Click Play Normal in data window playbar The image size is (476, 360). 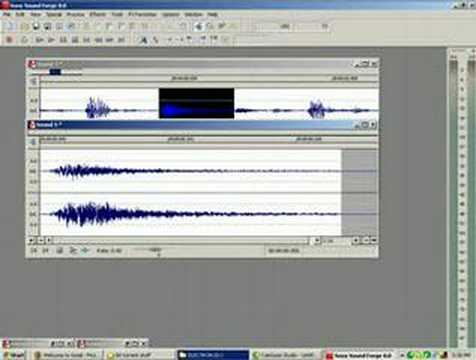pyautogui.click(x=72, y=250)
